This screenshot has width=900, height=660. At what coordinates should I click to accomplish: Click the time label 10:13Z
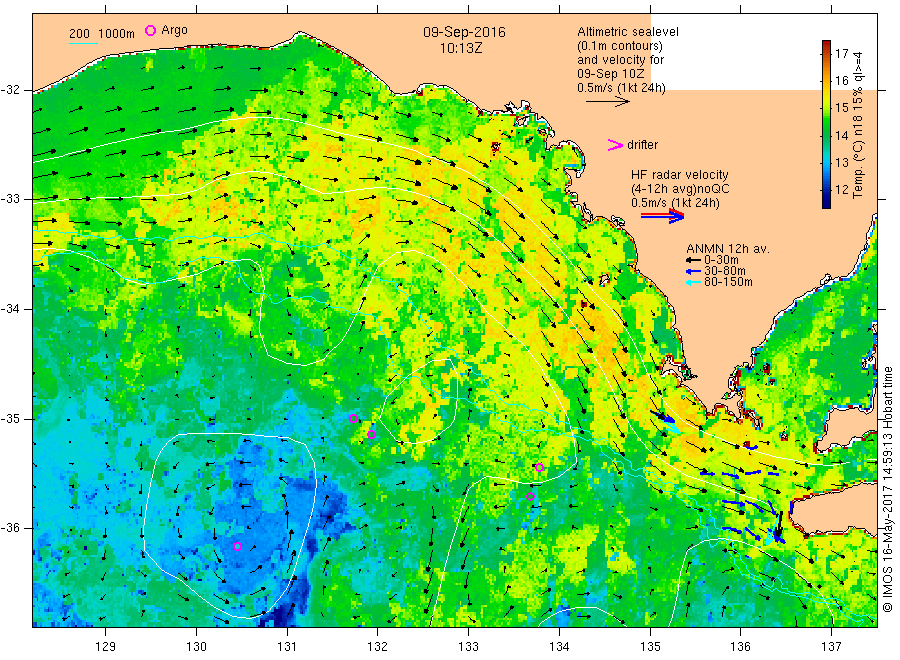click(x=461, y=48)
